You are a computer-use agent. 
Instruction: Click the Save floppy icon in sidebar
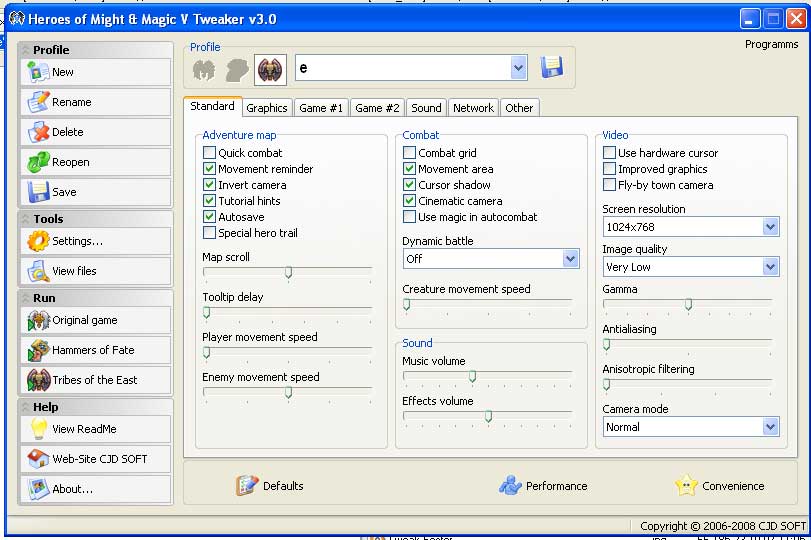tap(38, 192)
